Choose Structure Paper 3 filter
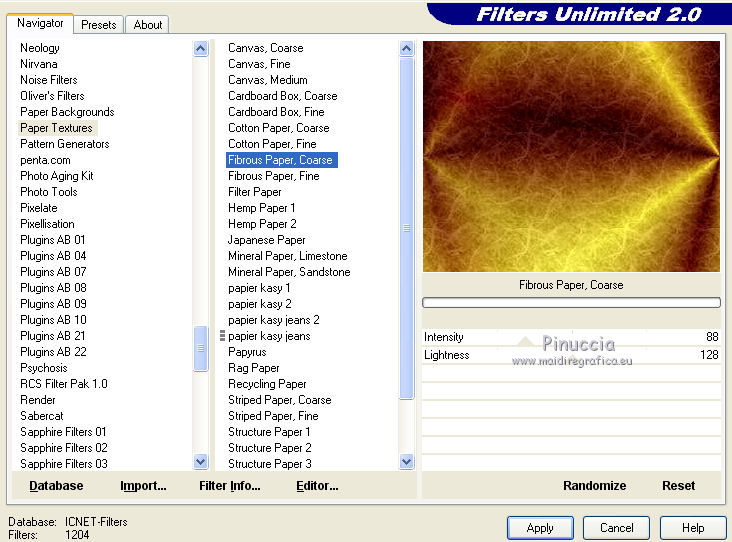 pyautogui.click(x=269, y=464)
